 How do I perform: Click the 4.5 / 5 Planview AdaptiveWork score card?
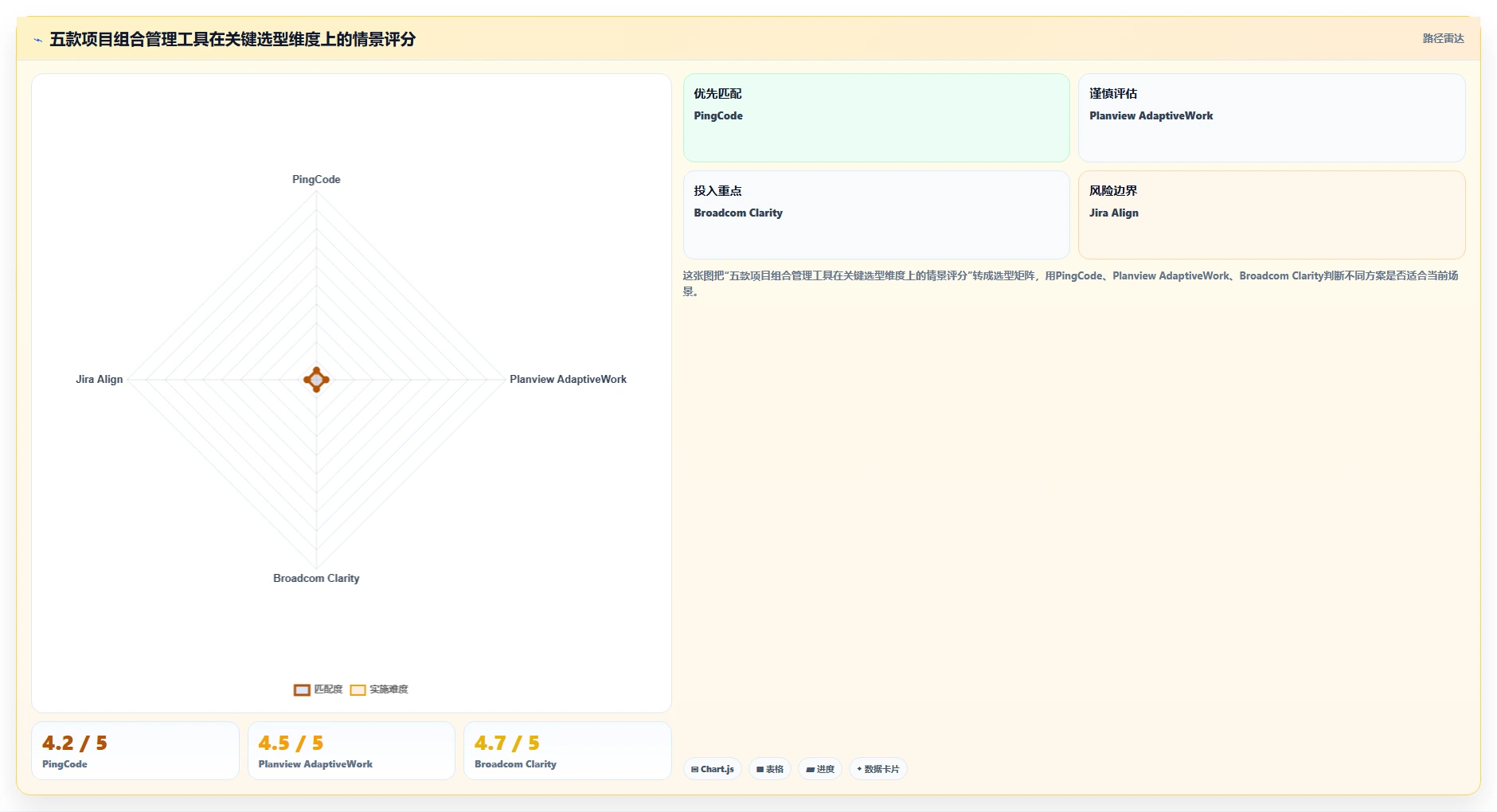pyautogui.click(x=351, y=751)
